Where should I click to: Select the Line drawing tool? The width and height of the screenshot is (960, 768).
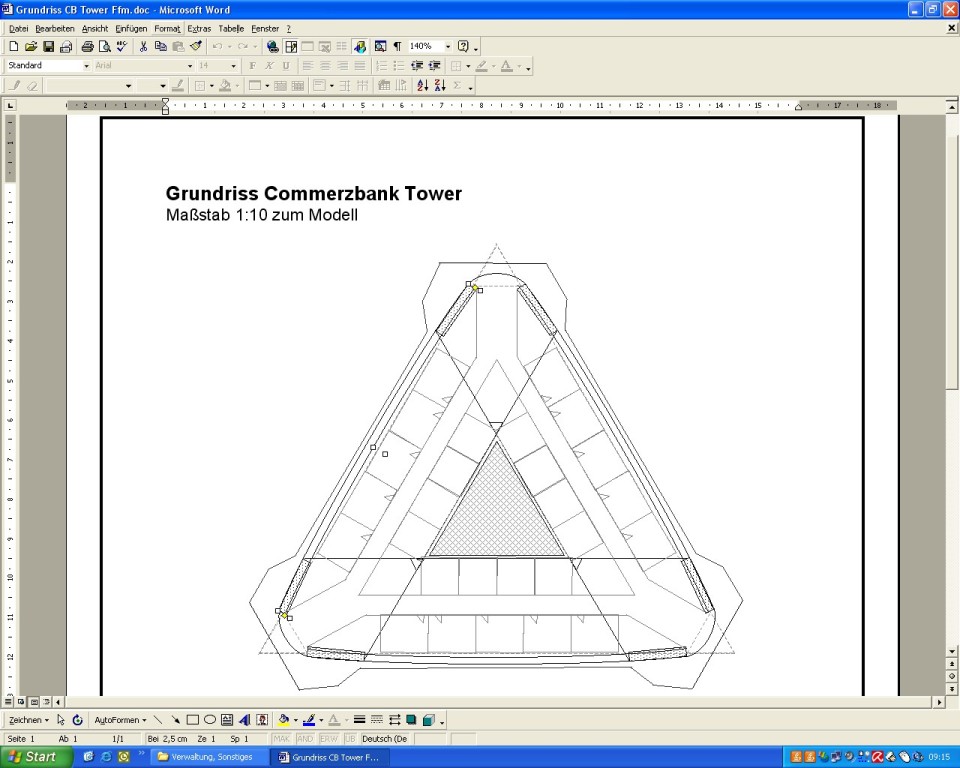(158, 720)
